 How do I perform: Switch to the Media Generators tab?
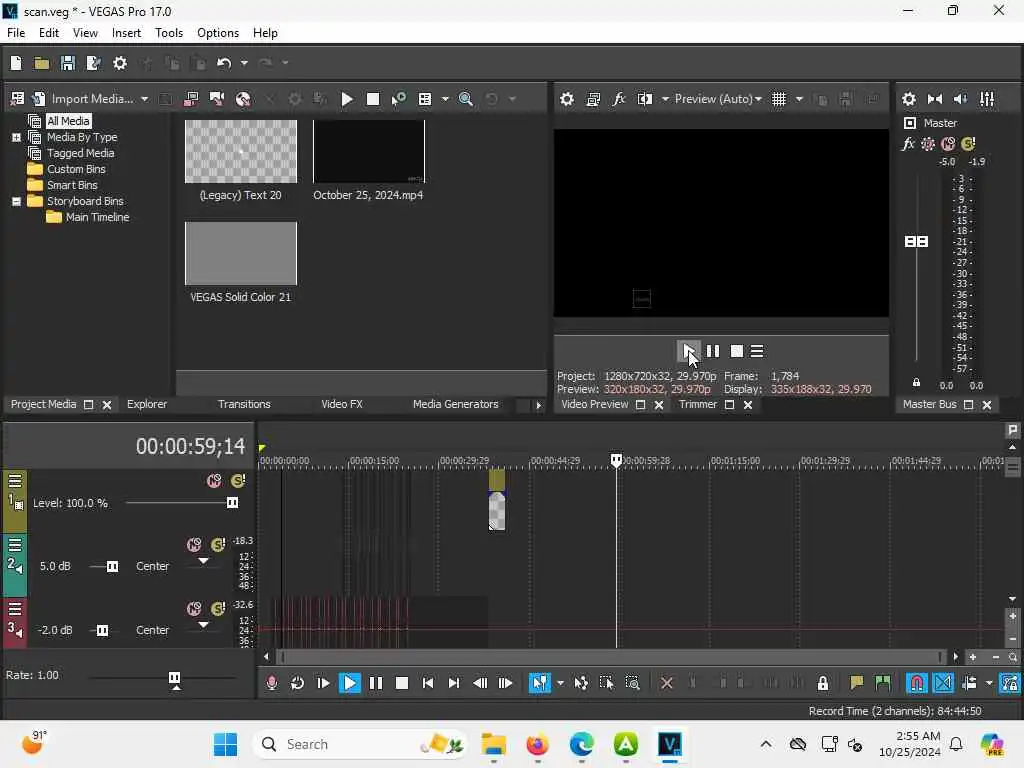coord(455,404)
